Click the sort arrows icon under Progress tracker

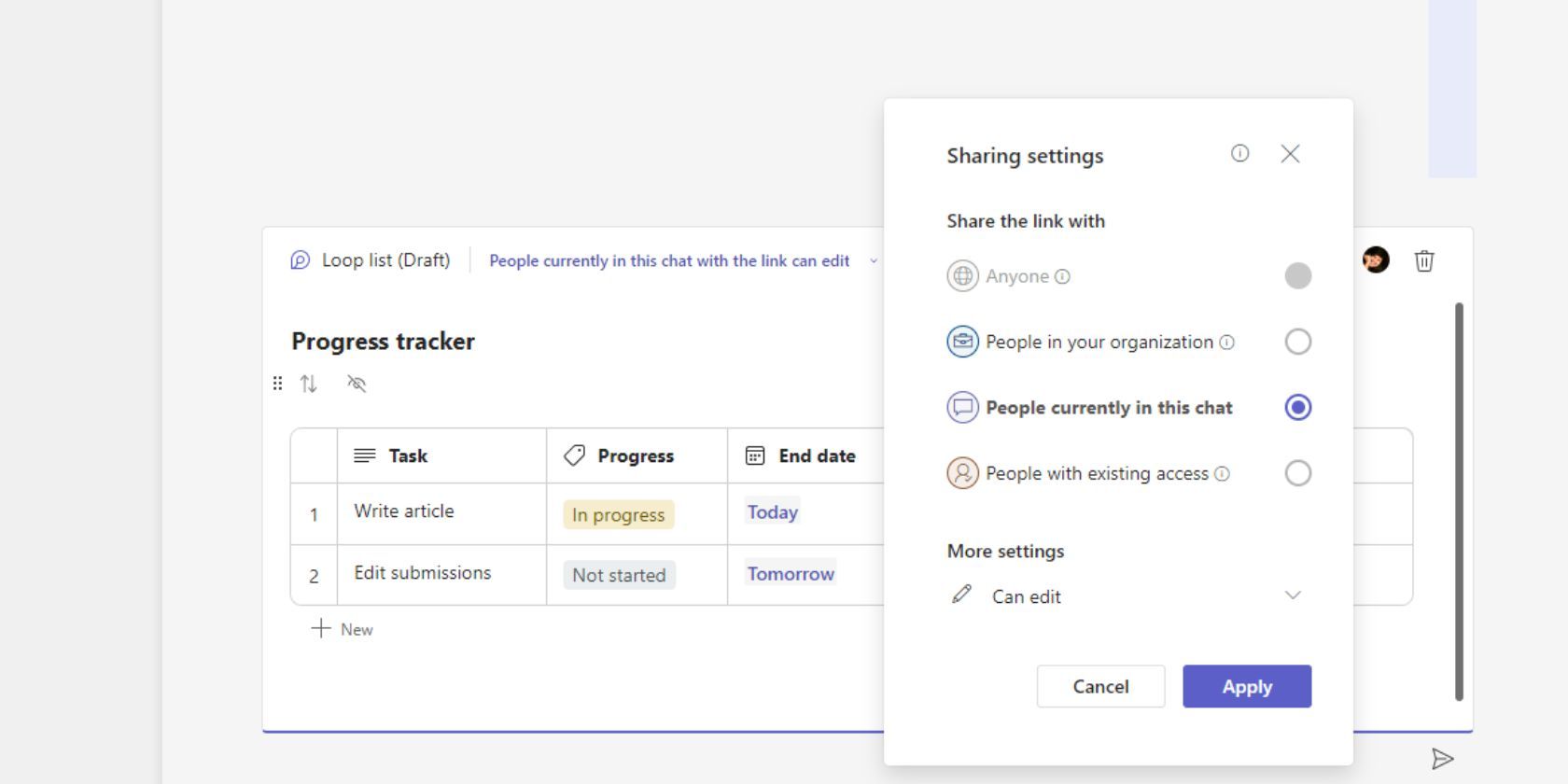click(309, 384)
